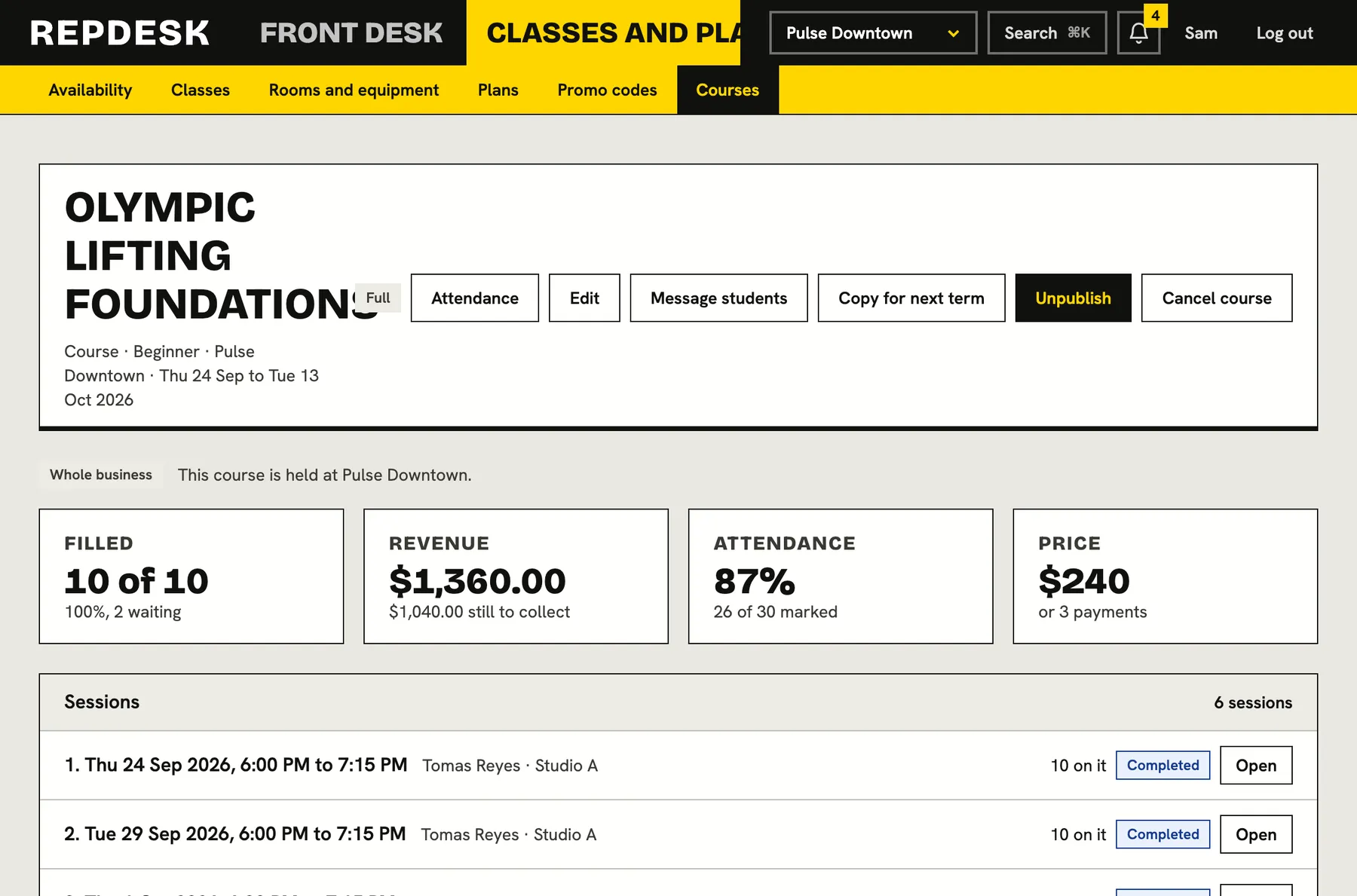Open the Sam user profile
The image size is (1357, 896).
click(x=1201, y=33)
